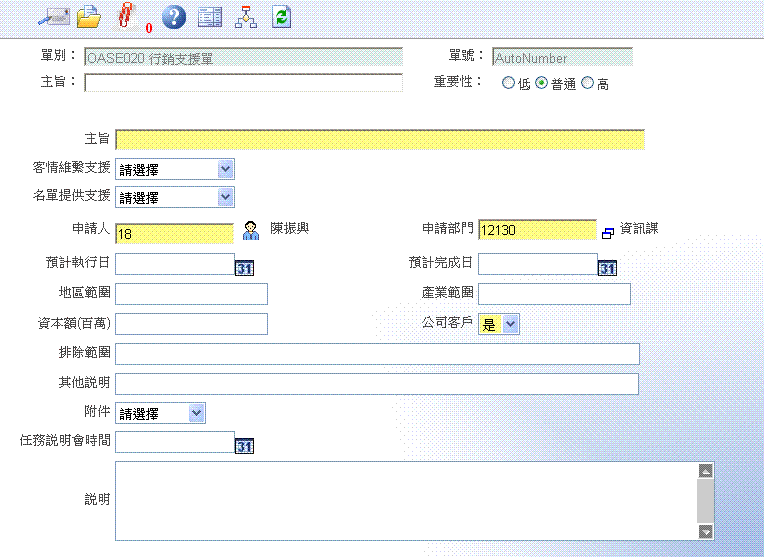Expand the 名單提供支援 dropdown
The width and height of the screenshot is (764, 557).
click(225, 197)
